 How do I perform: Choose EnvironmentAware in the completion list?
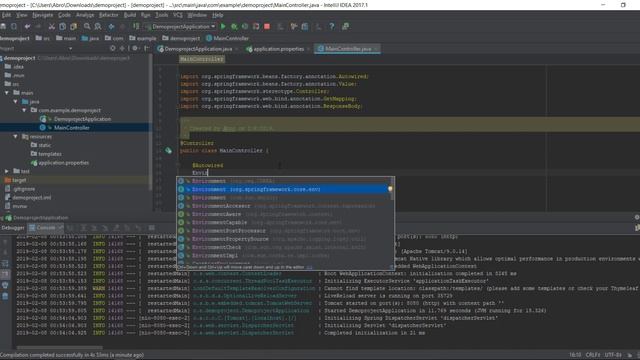284,214
